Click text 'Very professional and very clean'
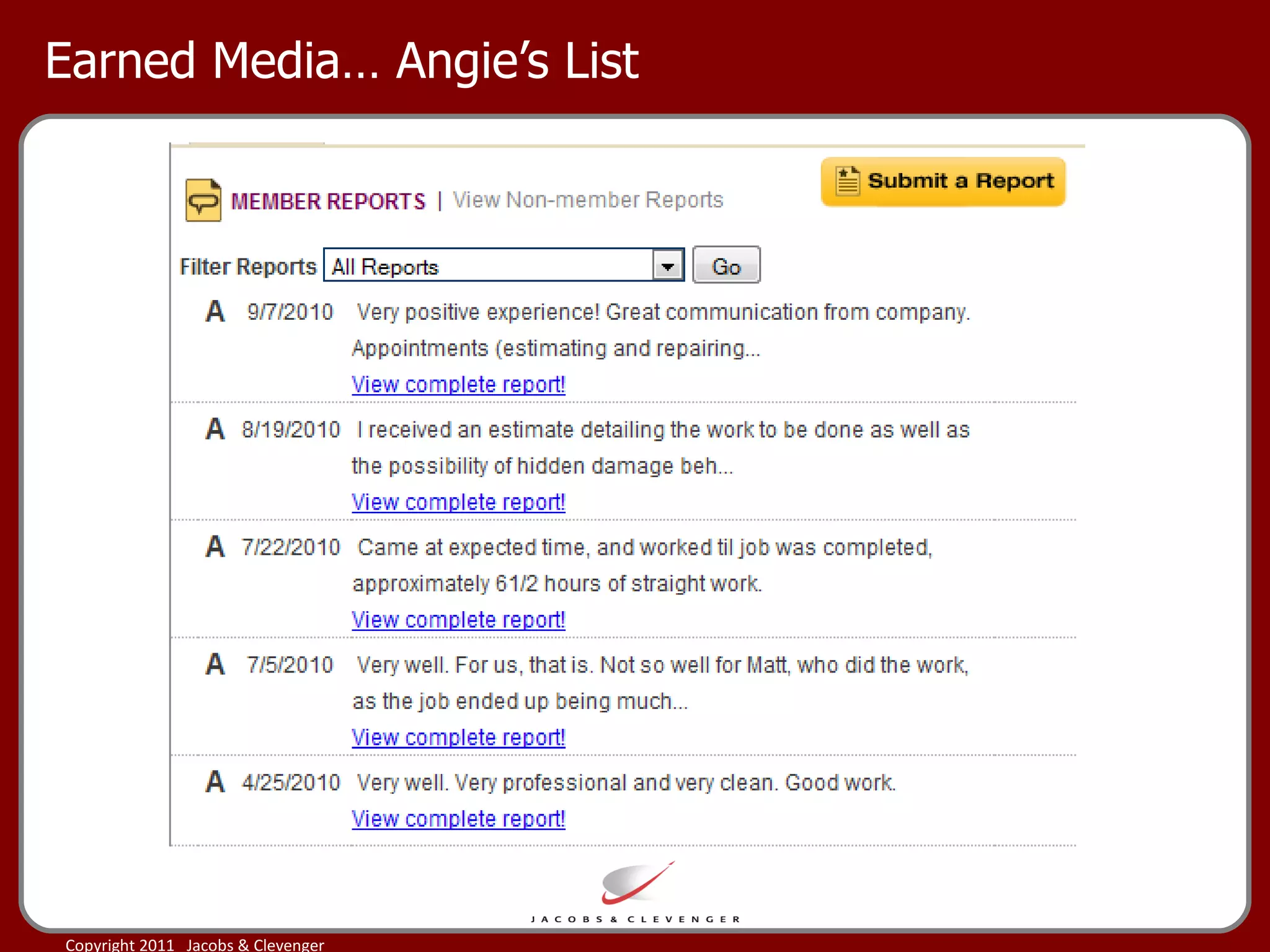Viewport: 1270px width, 952px height. pyautogui.click(x=615, y=783)
